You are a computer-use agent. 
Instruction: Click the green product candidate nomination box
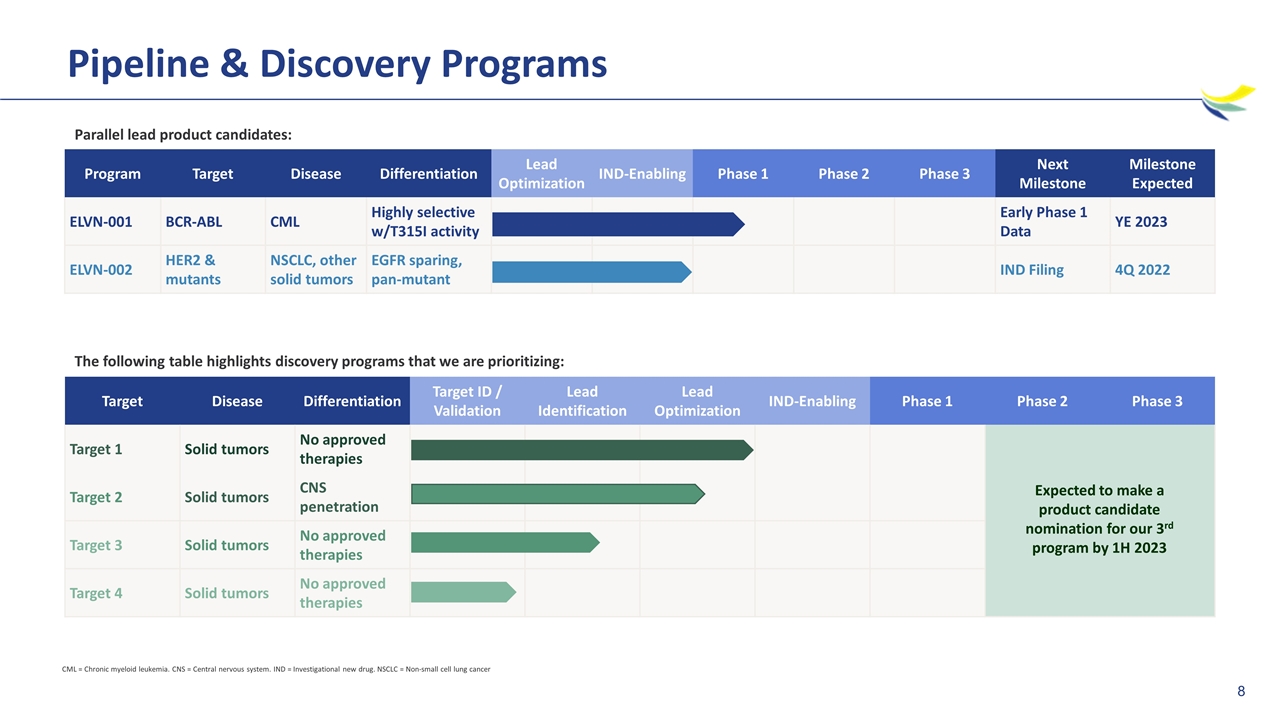coord(1100,520)
